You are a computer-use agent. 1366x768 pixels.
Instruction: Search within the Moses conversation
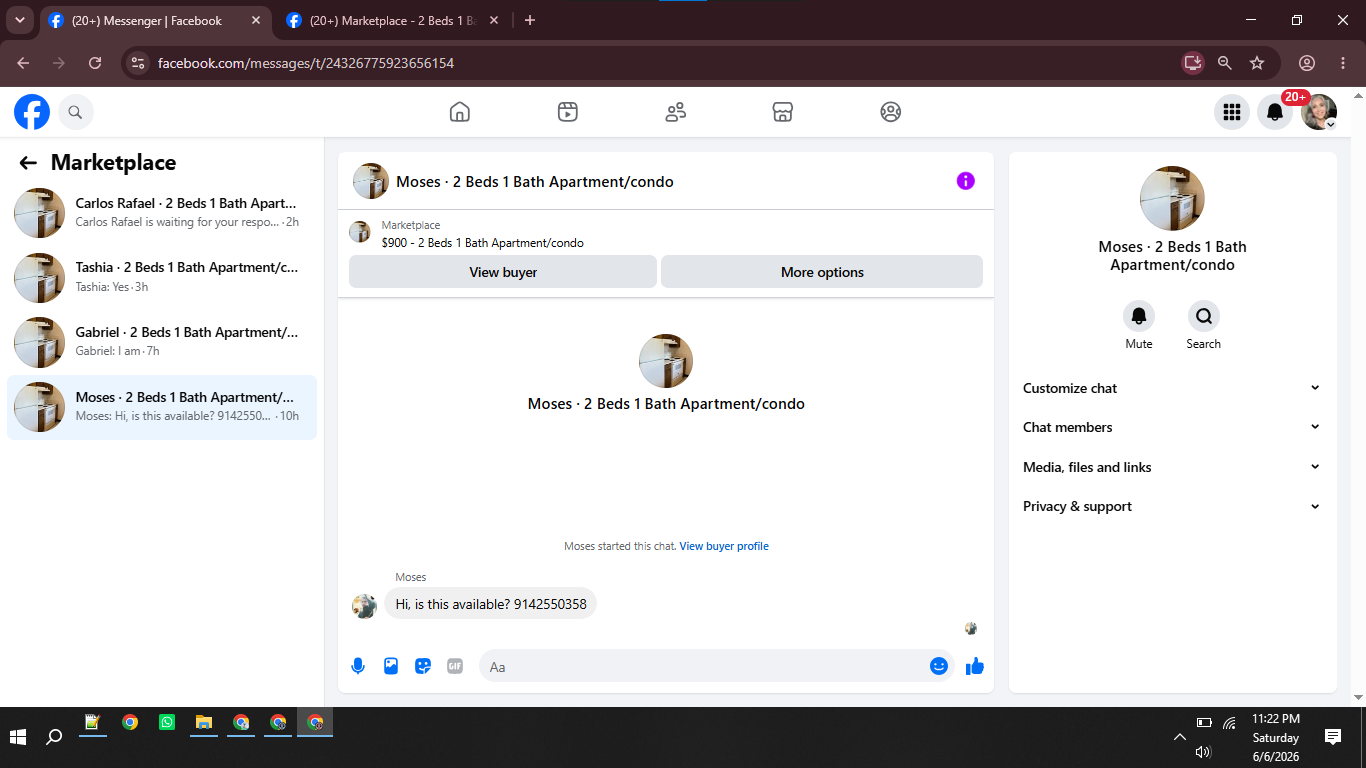tap(1204, 316)
